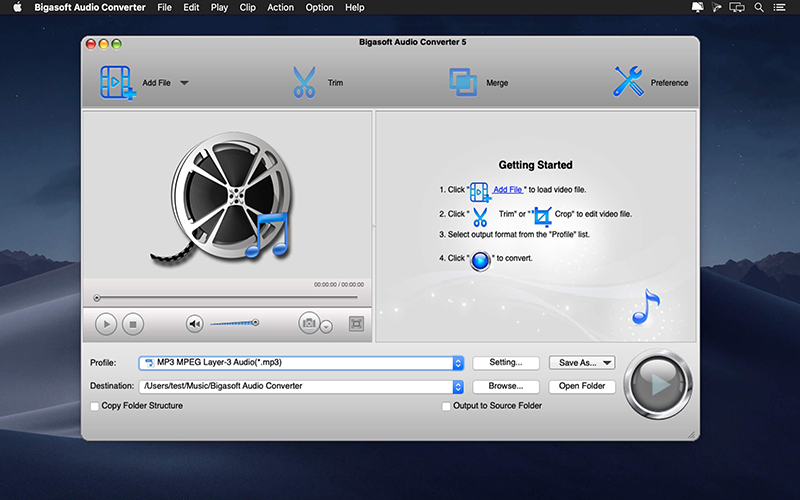
Task: Expand the Destination path dropdown arrows
Action: pos(458,387)
